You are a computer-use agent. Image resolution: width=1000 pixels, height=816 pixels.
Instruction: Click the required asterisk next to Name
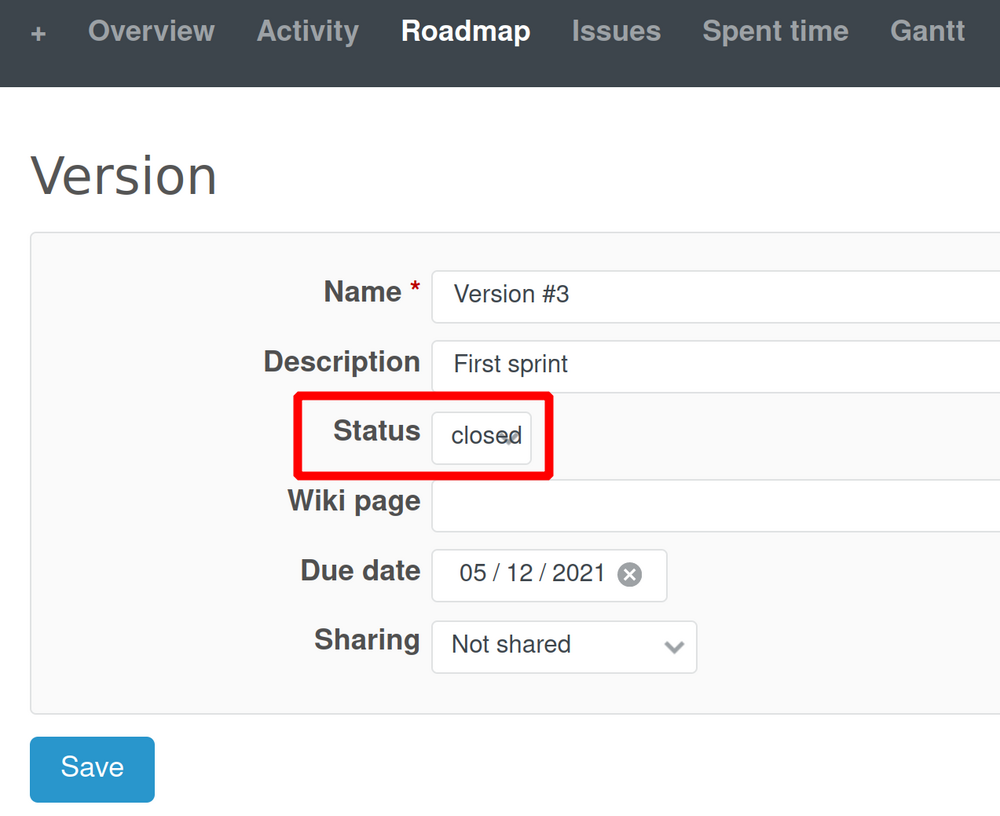(414, 284)
